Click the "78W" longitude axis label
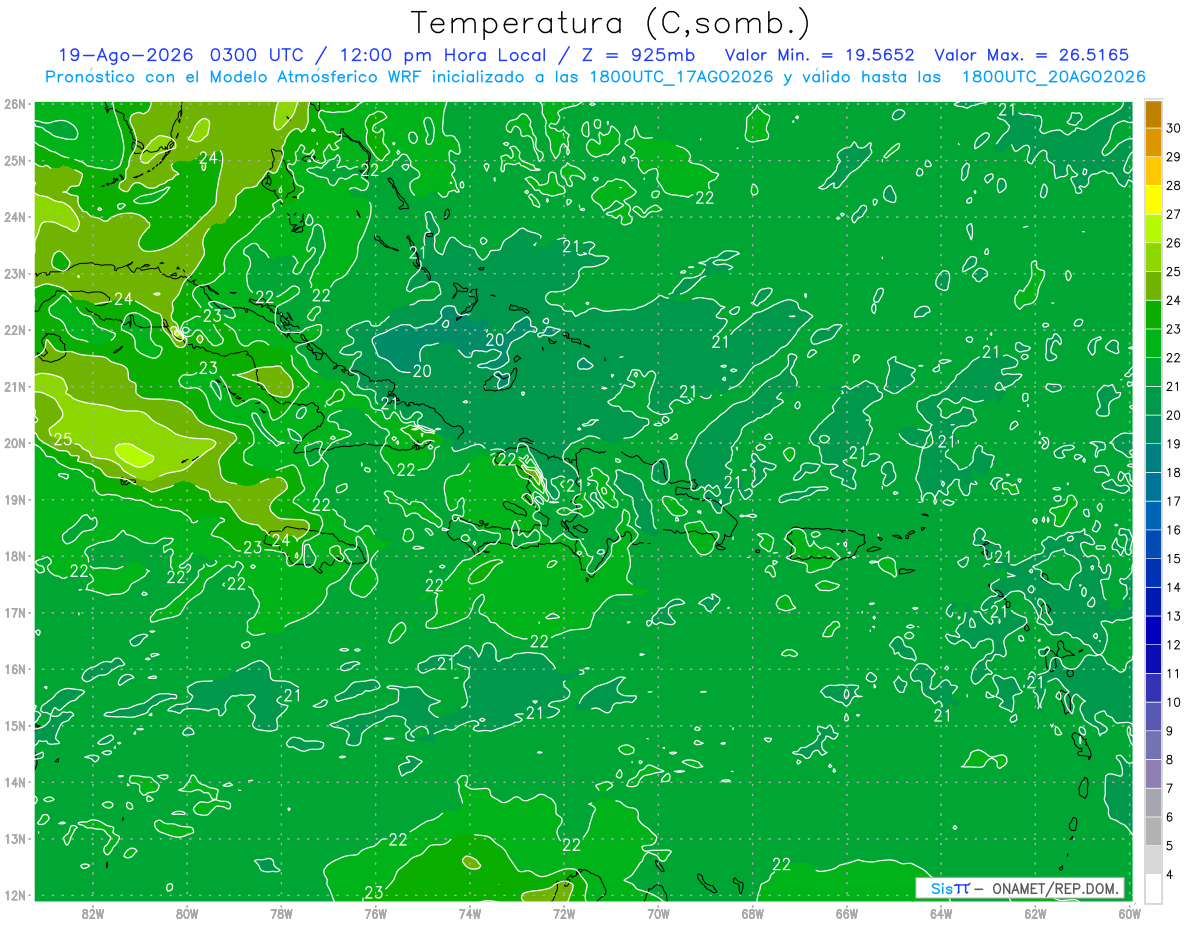The image size is (1200, 927). coord(281,913)
